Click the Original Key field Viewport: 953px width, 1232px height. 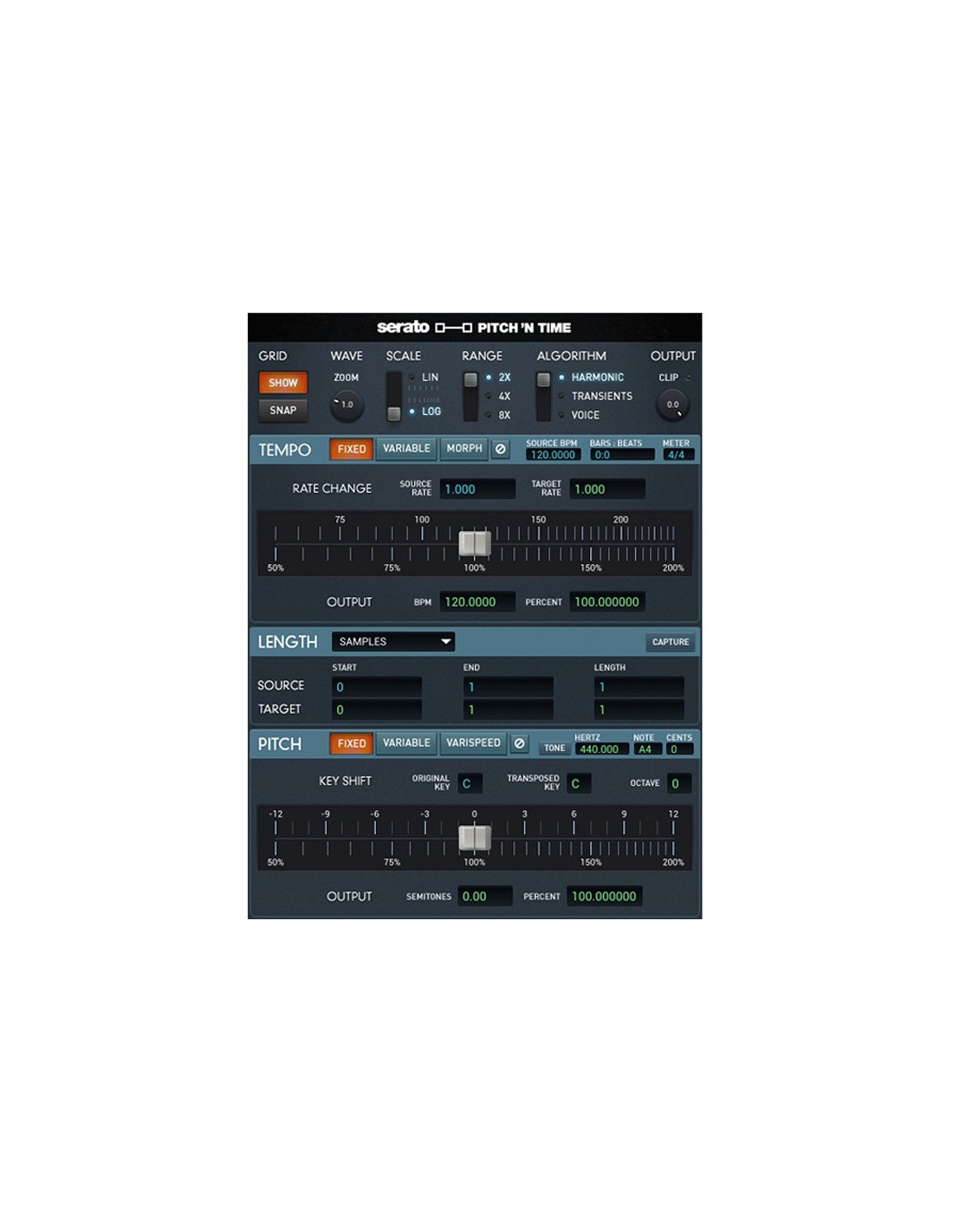[x=470, y=783]
